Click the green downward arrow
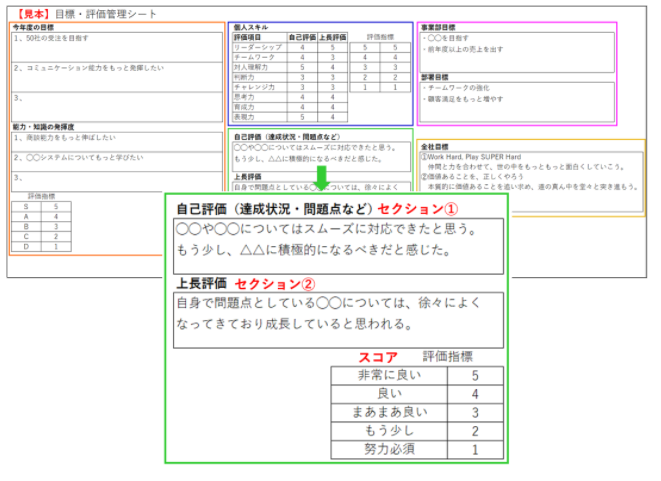The image size is (661, 481). (322, 179)
